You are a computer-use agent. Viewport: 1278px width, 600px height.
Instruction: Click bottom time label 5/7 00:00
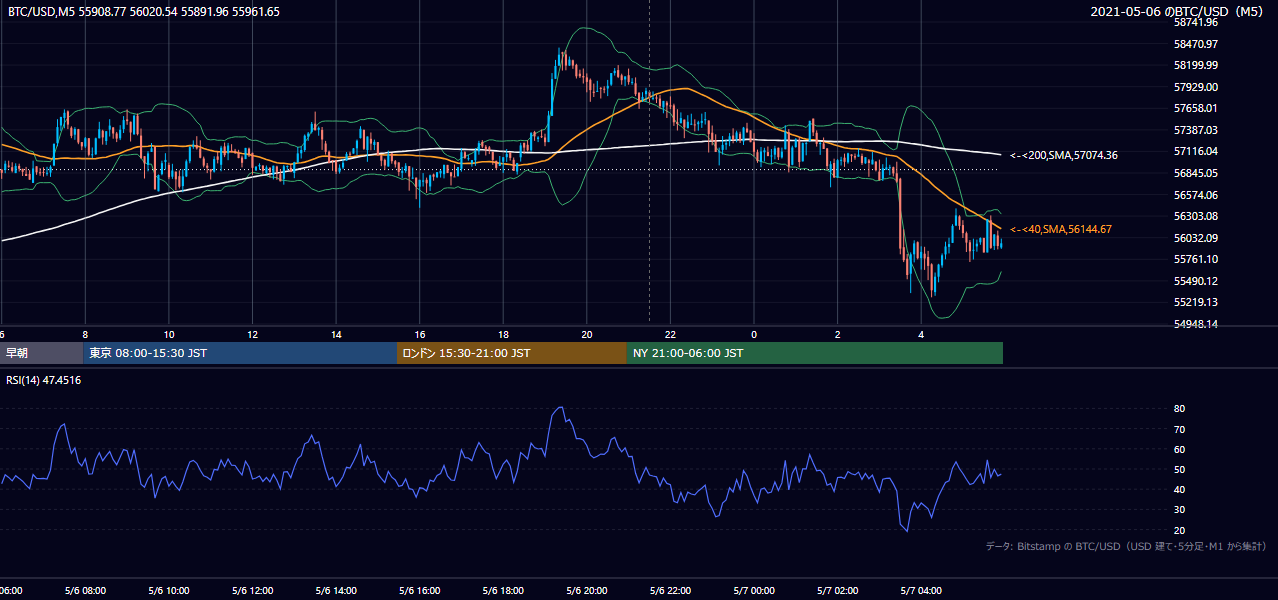pyautogui.click(x=754, y=591)
